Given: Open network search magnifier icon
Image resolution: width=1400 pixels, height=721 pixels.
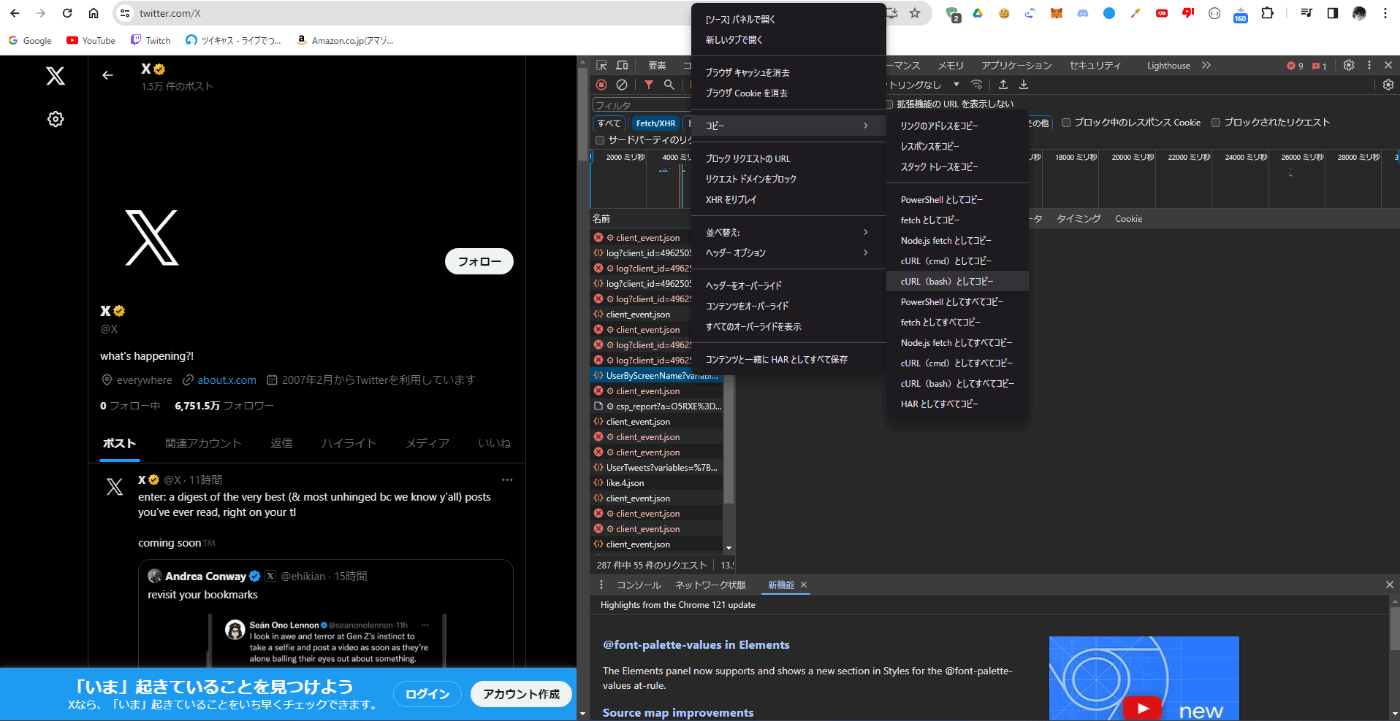Looking at the screenshot, I should pyautogui.click(x=669, y=85).
